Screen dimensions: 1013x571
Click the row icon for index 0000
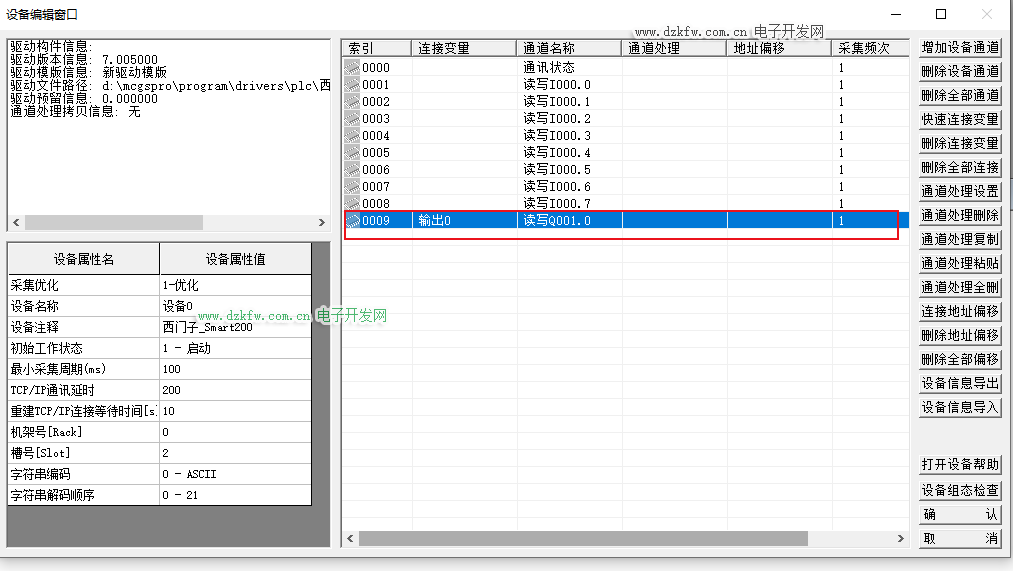(x=351, y=68)
